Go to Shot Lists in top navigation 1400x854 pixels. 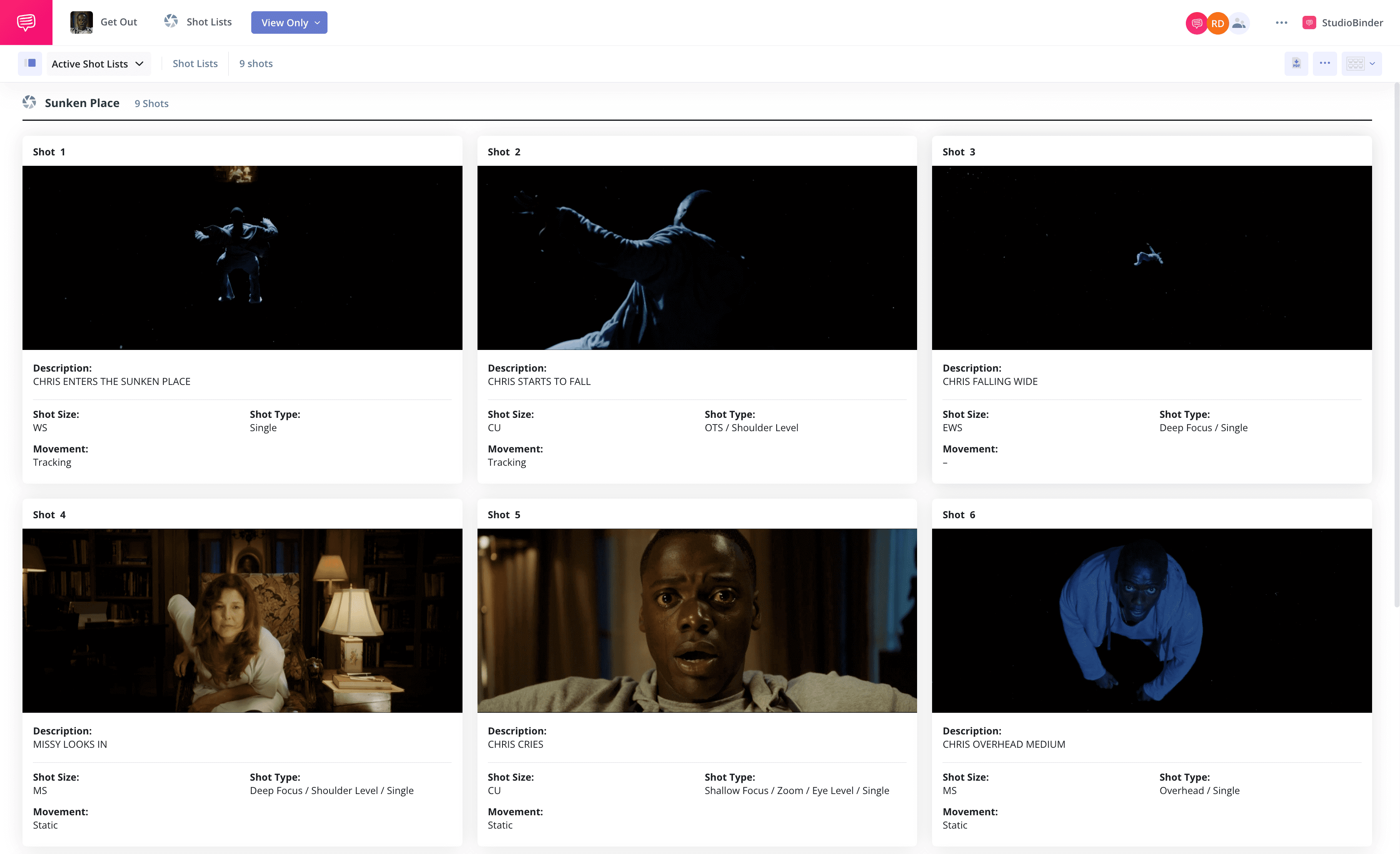pos(209,22)
